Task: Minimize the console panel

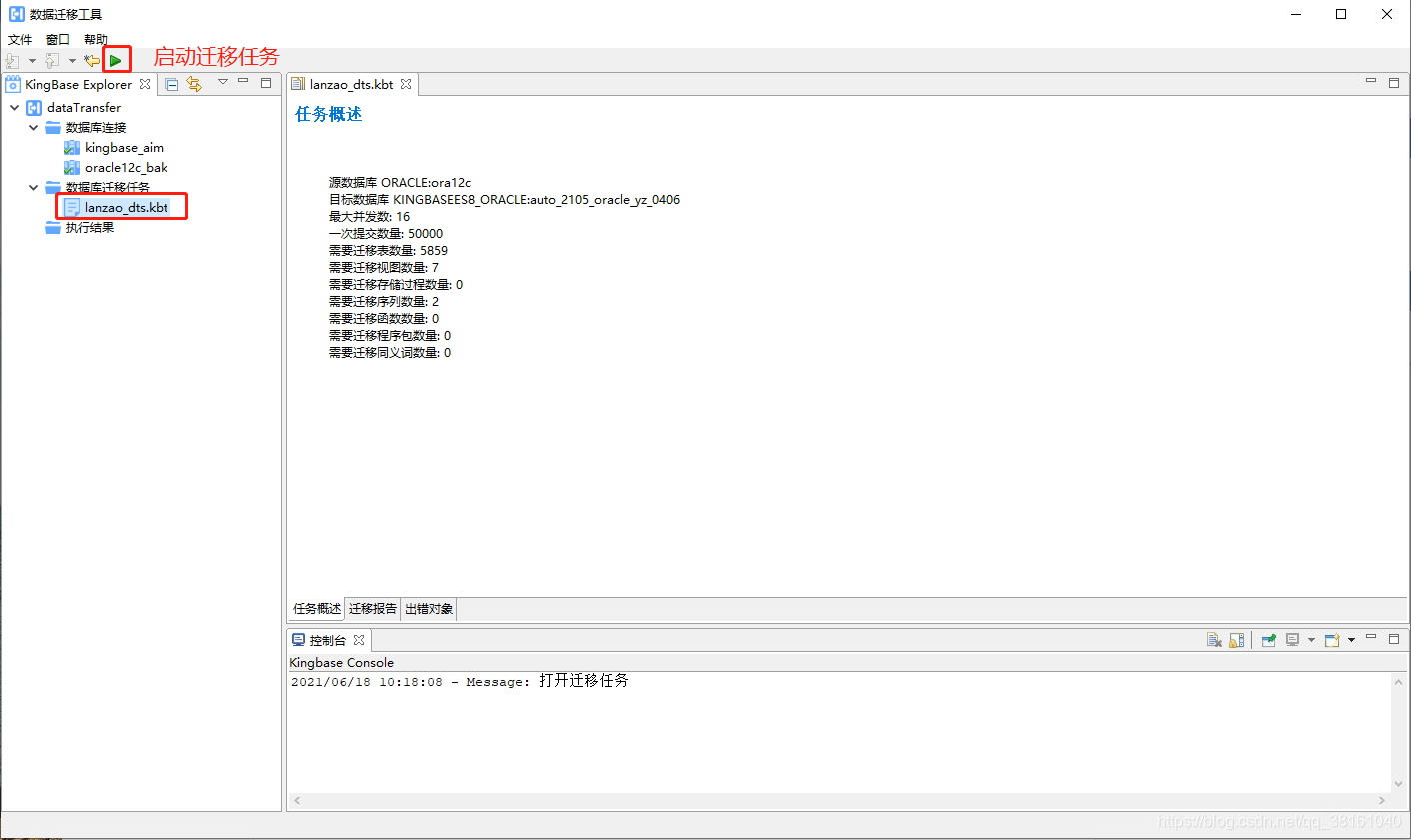Action: [x=1371, y=637]
